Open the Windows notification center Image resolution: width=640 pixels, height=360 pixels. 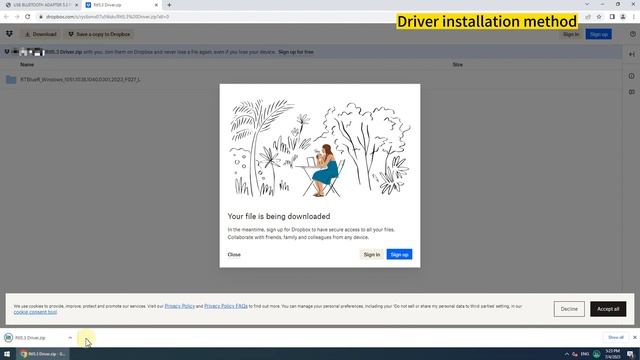coord(631,354)
